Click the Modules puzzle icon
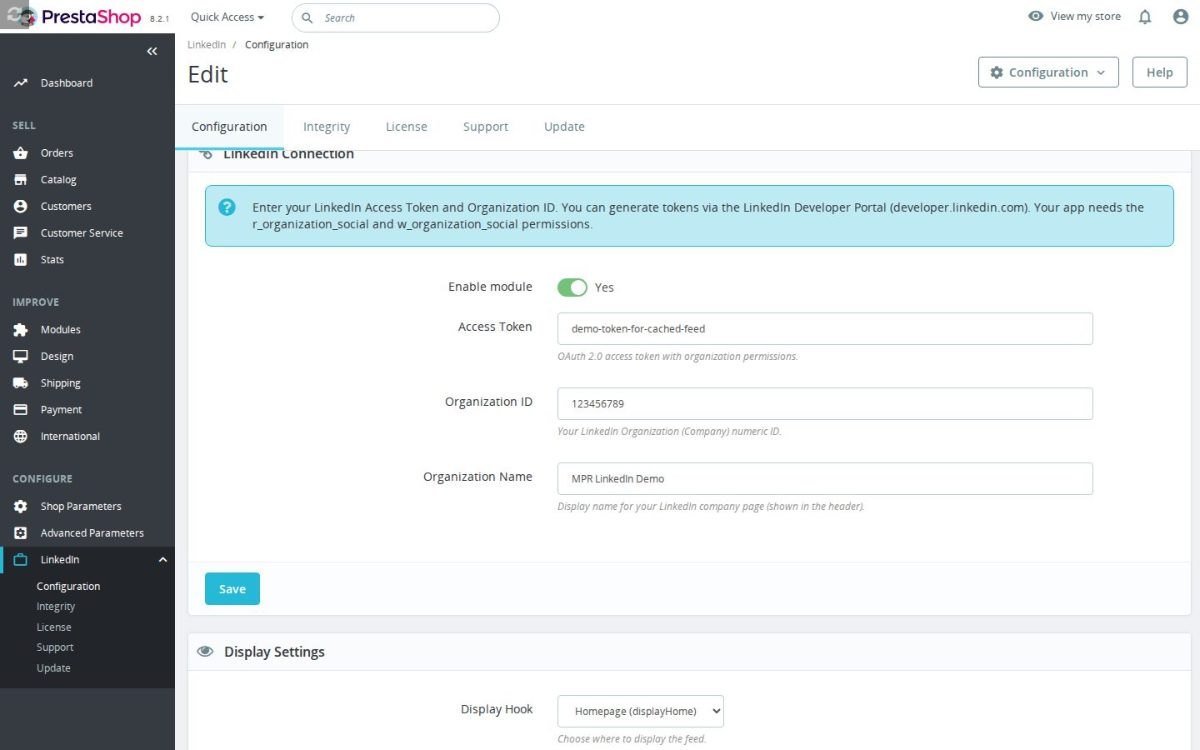The image size is (1200, 750). tap(20, 330)
